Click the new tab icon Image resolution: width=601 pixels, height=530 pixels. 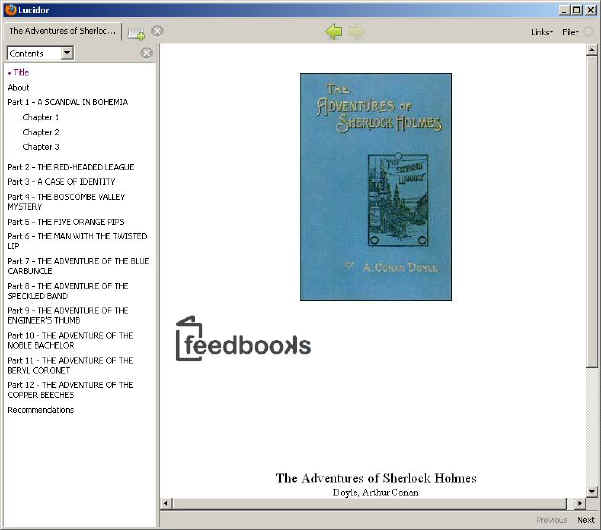(x=135, y=32)
